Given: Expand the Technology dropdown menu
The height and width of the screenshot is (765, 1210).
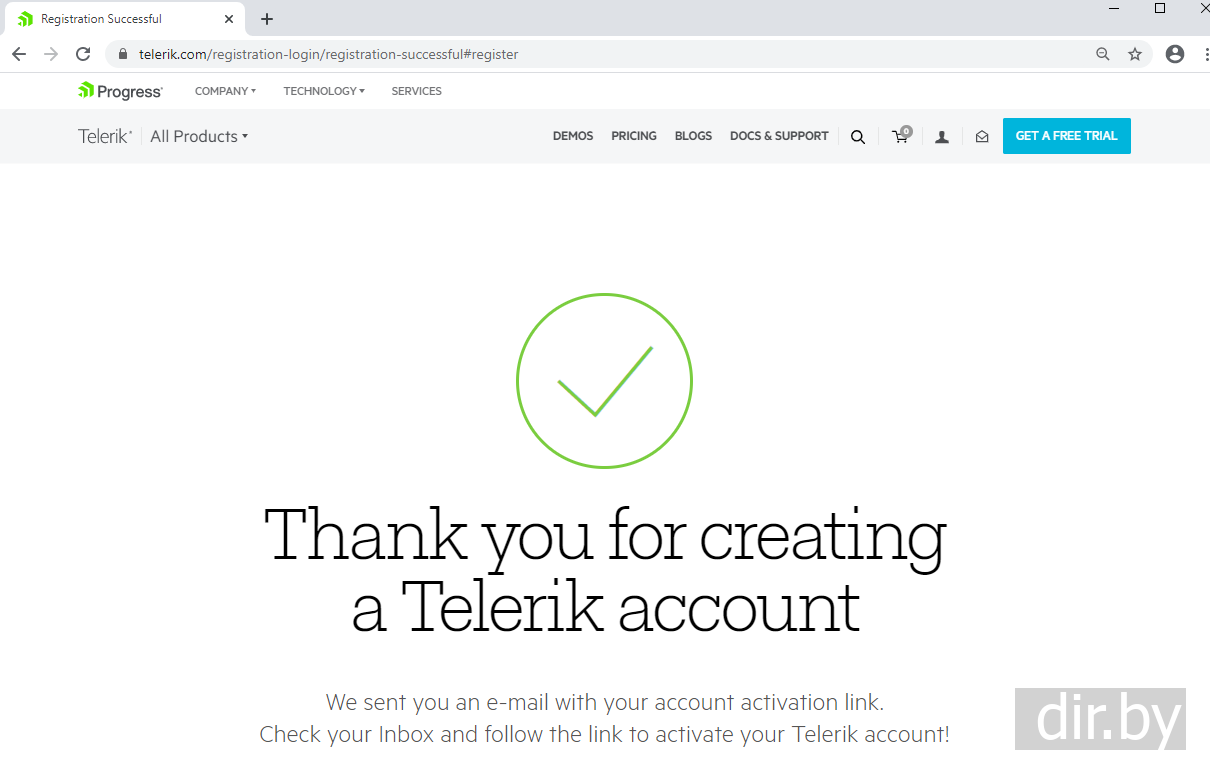Looking at the screenshot, I should coord(323,91).
